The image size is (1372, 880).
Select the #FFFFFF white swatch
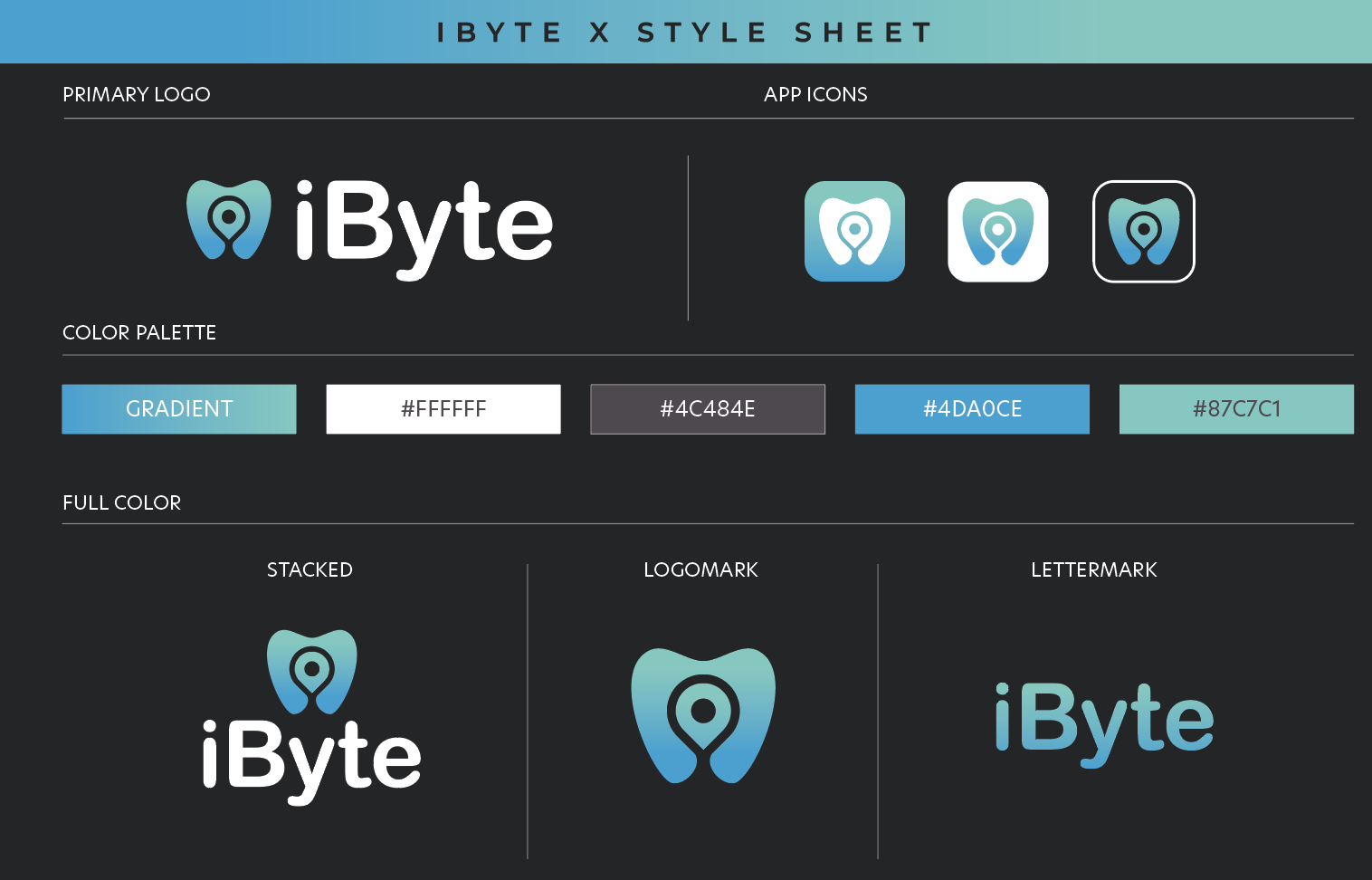tap(443, 409)
